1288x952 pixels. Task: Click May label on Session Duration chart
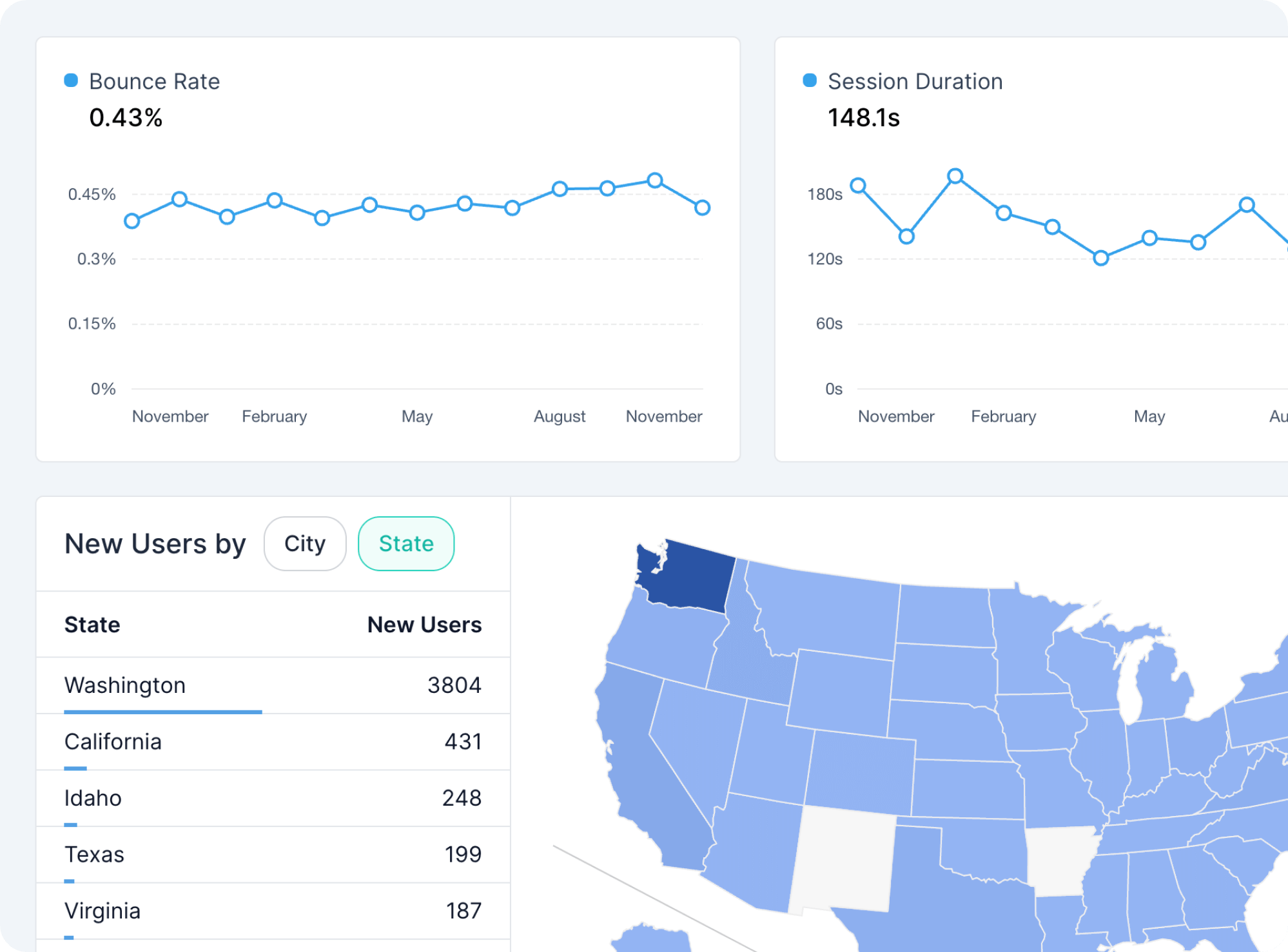click(x=1149, y=416)
